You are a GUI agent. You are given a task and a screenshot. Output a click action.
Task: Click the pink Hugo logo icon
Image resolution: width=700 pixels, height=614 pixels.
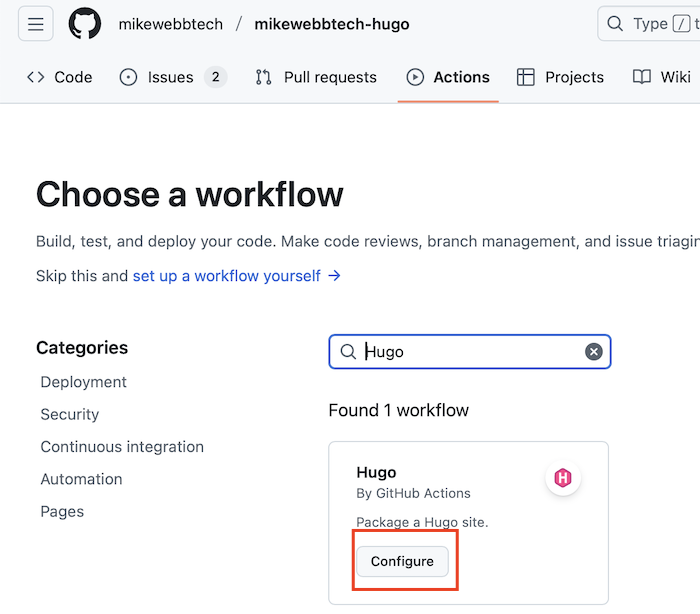563,478
